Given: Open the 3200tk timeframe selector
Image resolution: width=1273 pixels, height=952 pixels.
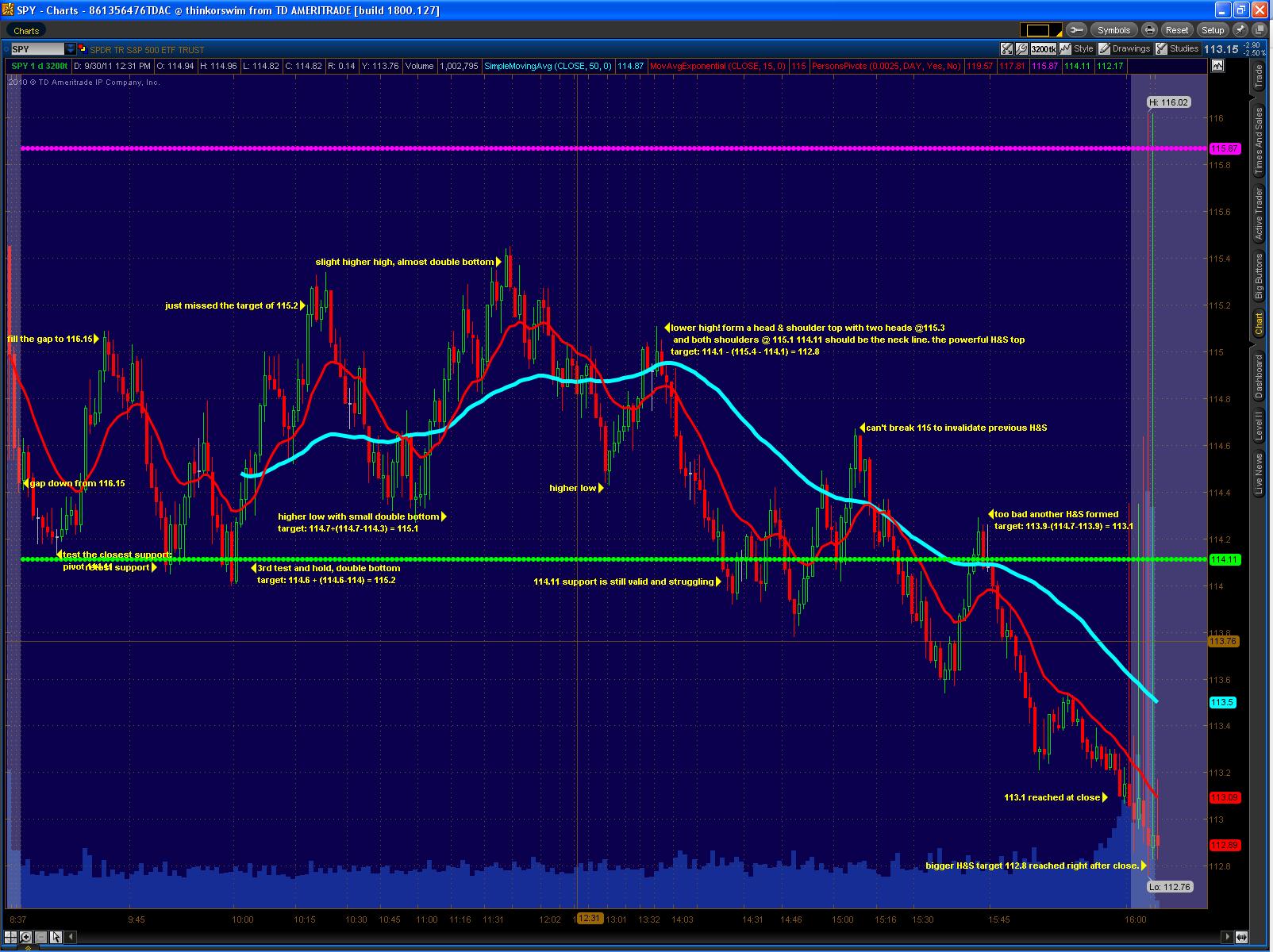Looking at the screenshot, I should [x=1043, y=48].
